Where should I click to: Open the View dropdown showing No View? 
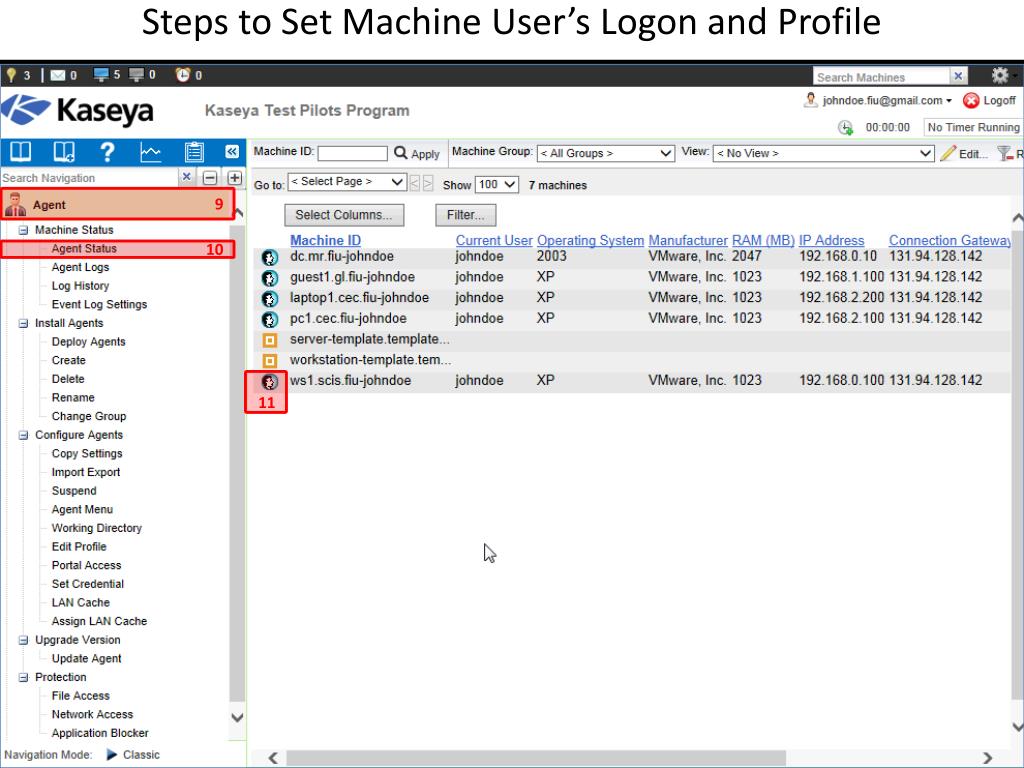pos(823,153)
